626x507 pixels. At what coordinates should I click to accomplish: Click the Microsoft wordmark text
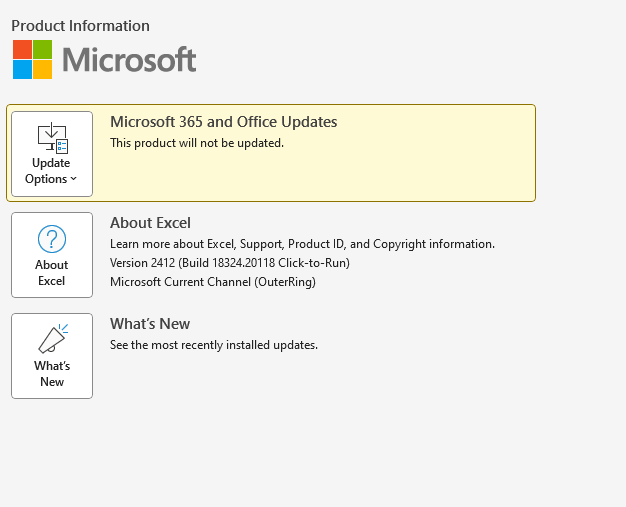pos(129,59)
